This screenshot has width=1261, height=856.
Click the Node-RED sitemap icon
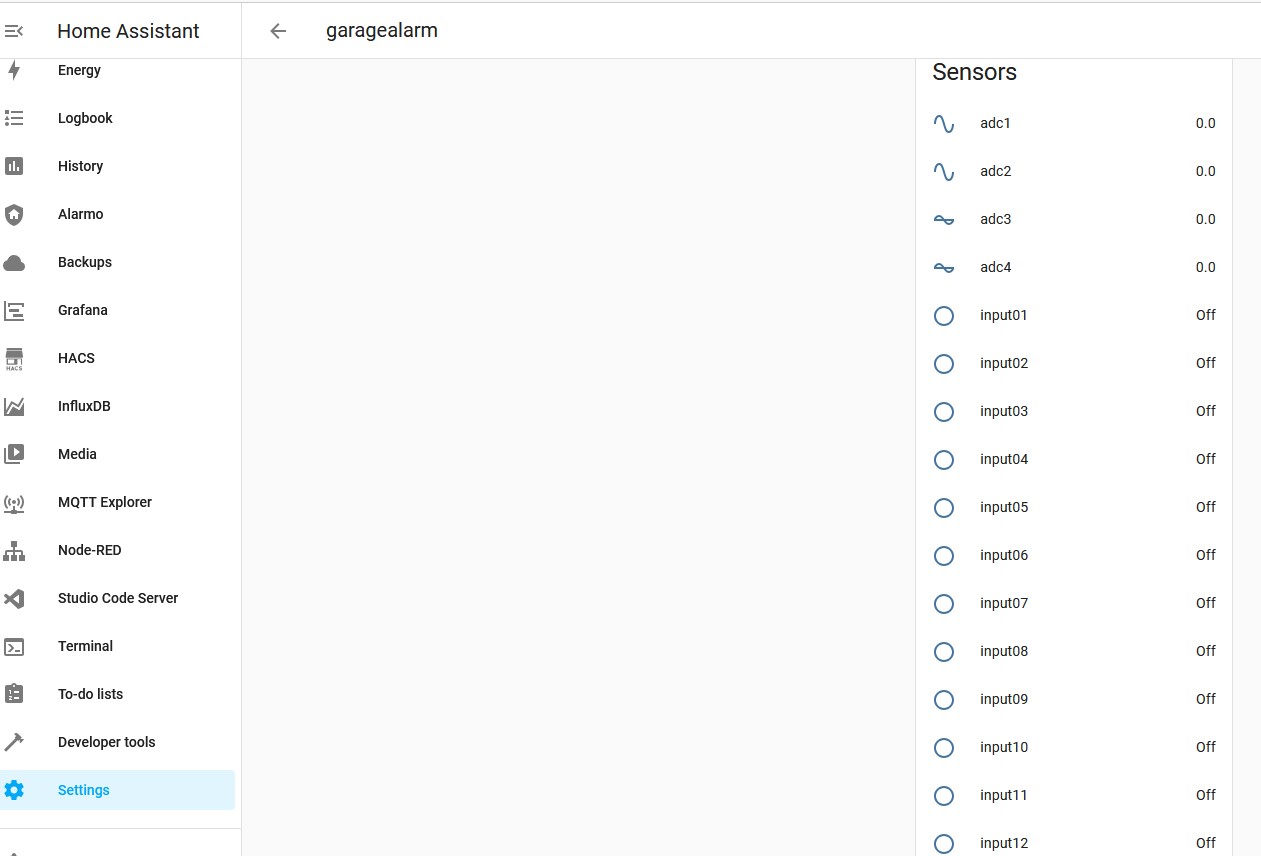point(14,550)
